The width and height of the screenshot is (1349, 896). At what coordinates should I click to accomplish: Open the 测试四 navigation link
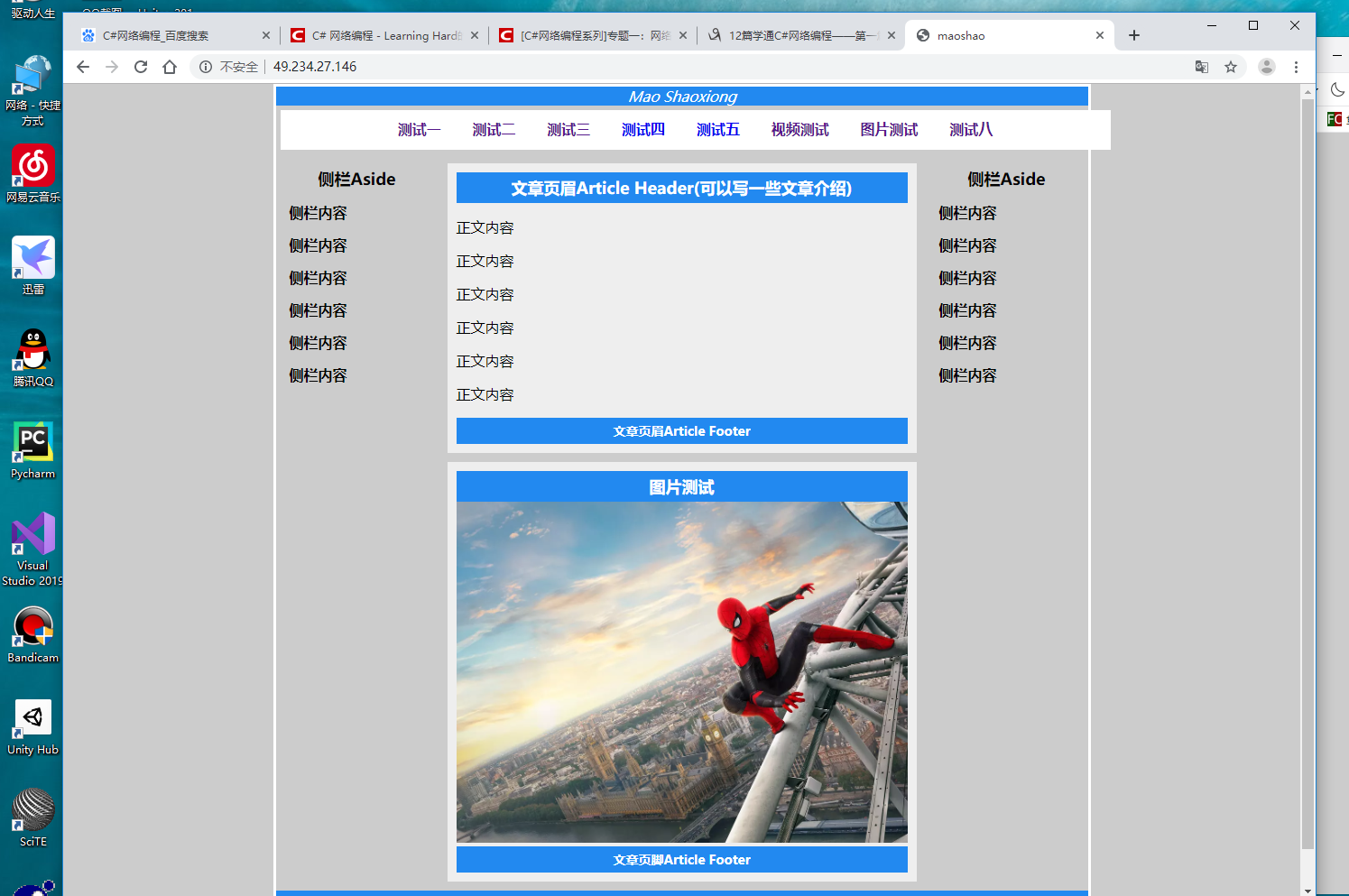coord(643,130)
